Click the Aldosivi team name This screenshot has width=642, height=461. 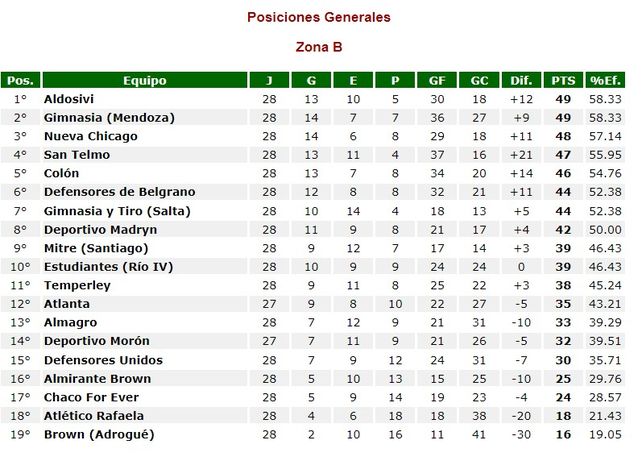(70, 99)
